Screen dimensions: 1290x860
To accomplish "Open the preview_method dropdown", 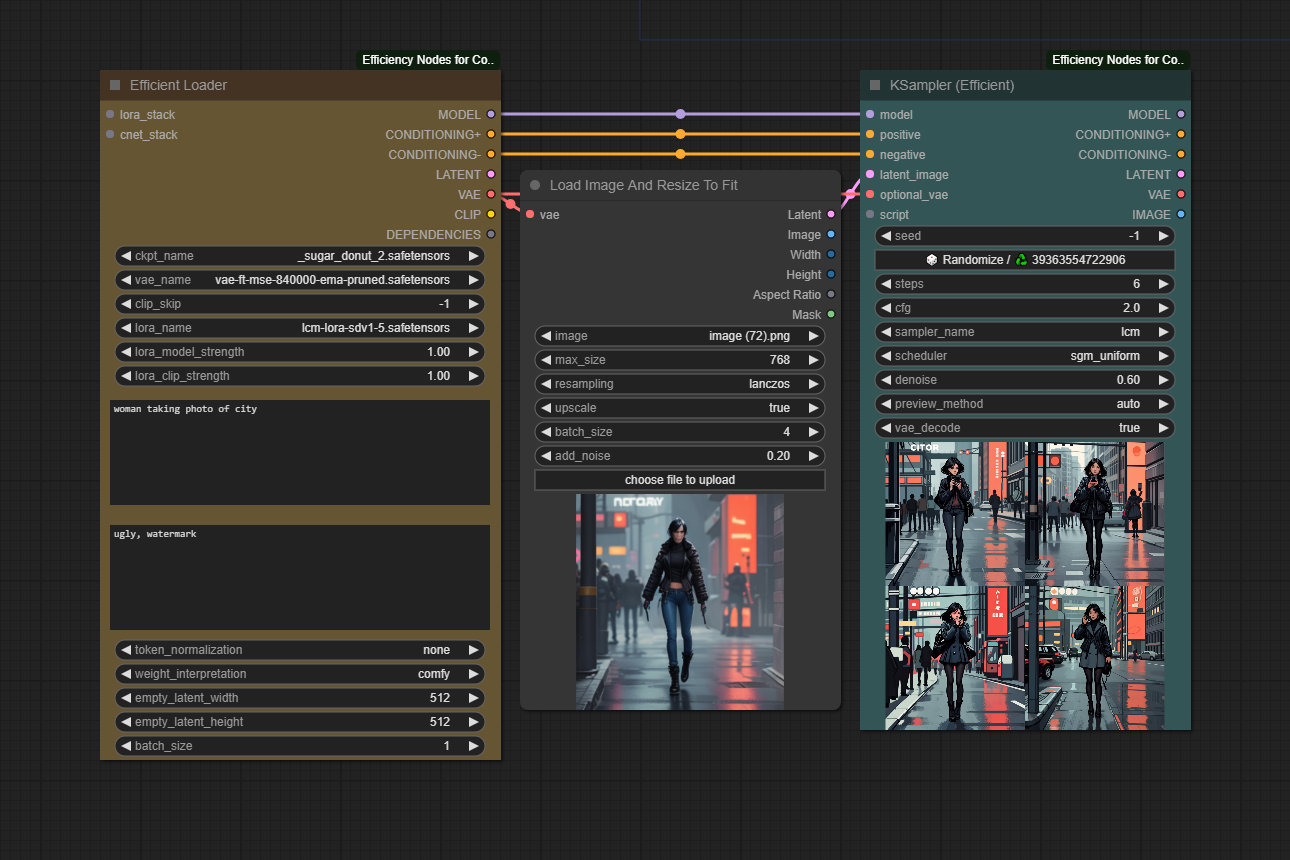I will pyautogui.click(x=1025, y=404).
